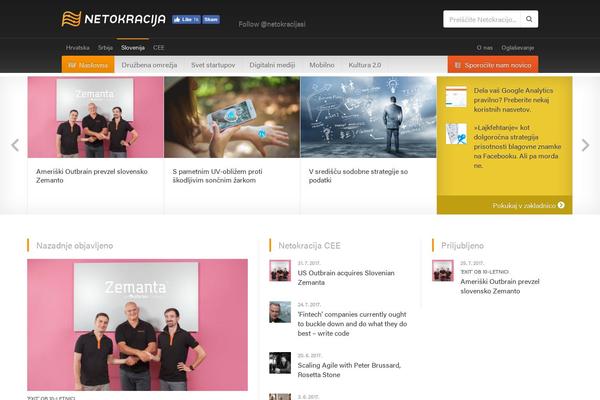Screen dimensions: 600x400
Task: Click the search magnifier icon
Action: point(529,19)
